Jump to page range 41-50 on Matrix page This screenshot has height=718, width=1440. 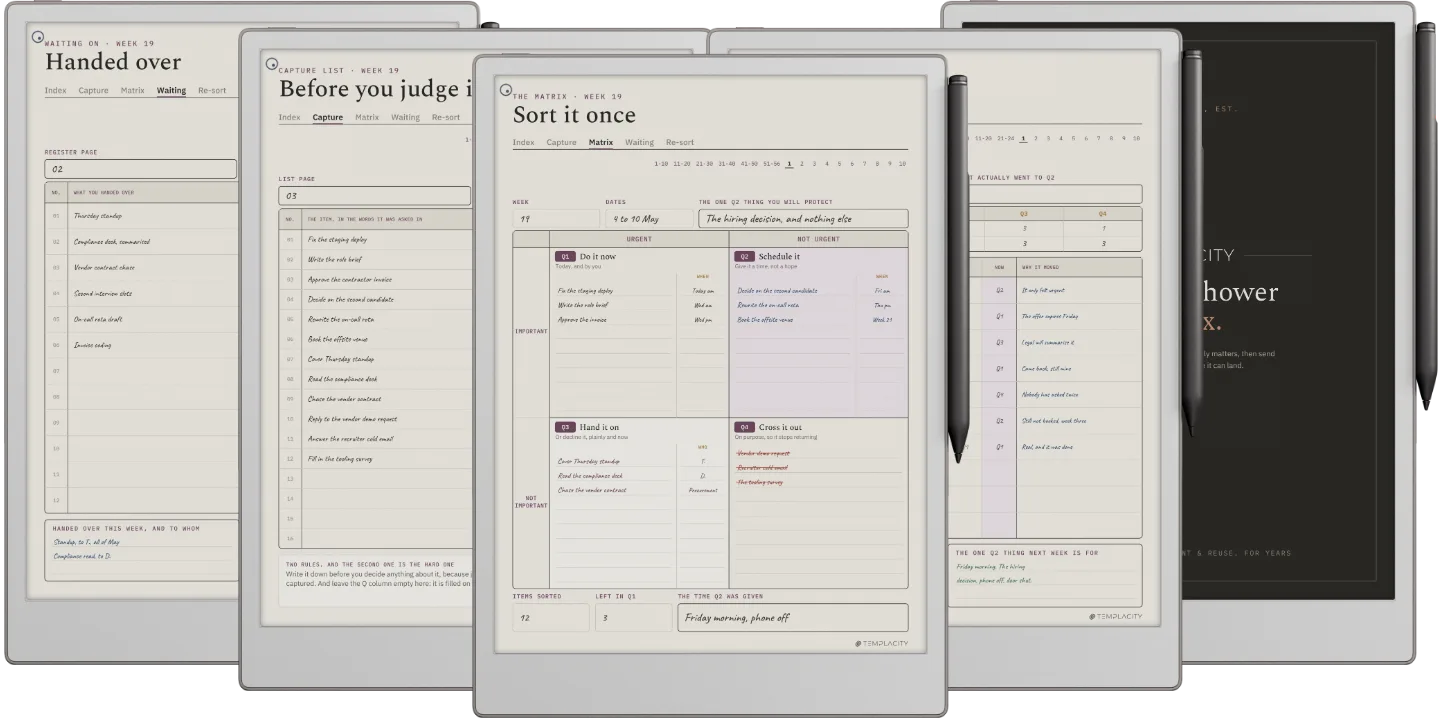(x=748, y=164)
